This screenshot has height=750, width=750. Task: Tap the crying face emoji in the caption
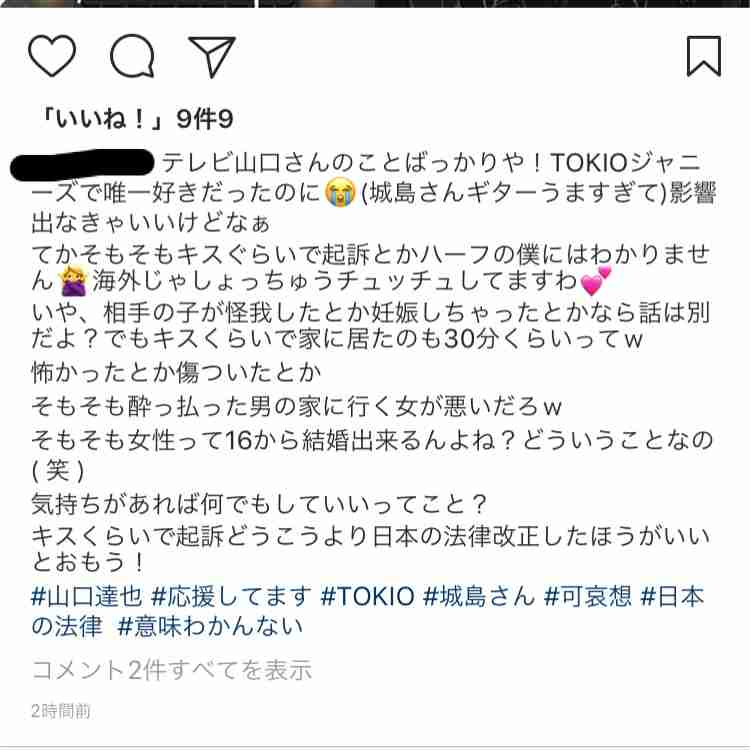click(x=340, y=193)
